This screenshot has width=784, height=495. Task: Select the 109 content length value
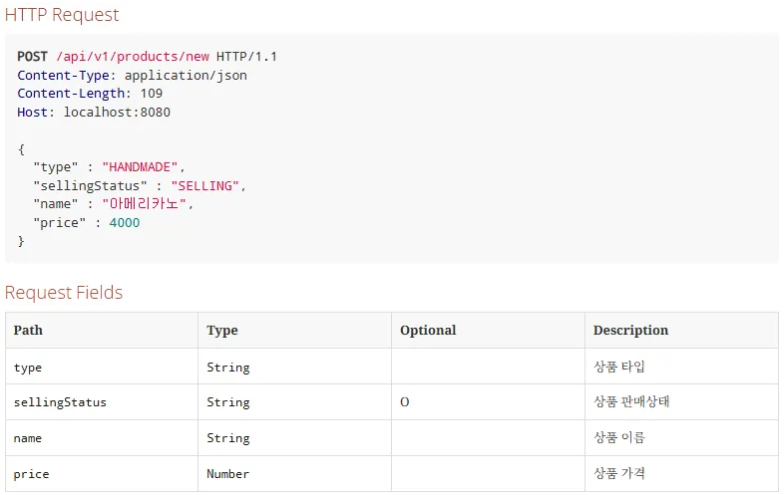click(152, 94)
